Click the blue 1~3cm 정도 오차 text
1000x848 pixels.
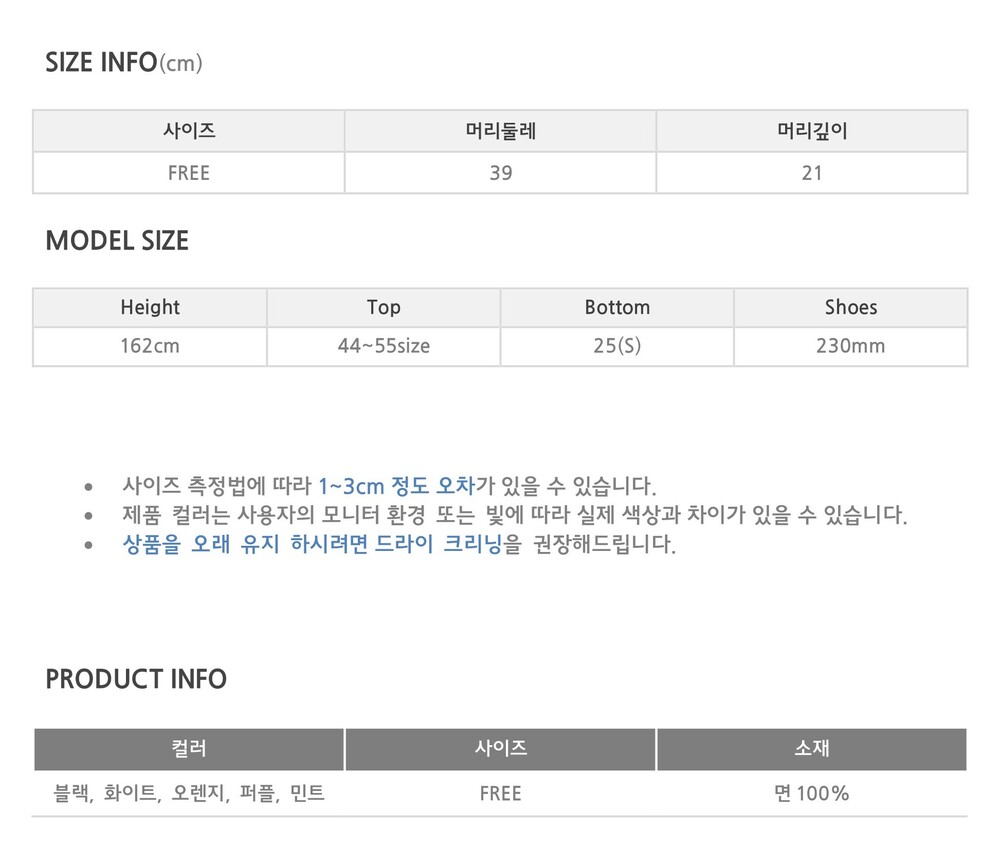tap(396, 487)
